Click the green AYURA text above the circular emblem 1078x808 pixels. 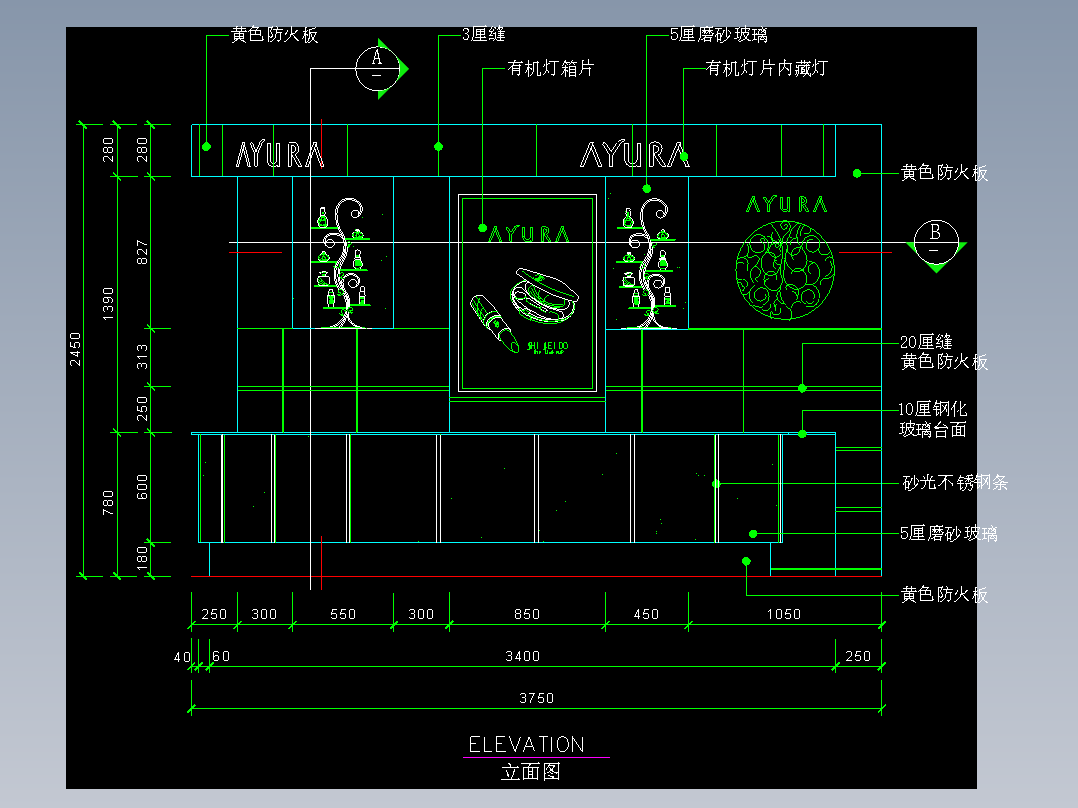[x=786, y=204]
